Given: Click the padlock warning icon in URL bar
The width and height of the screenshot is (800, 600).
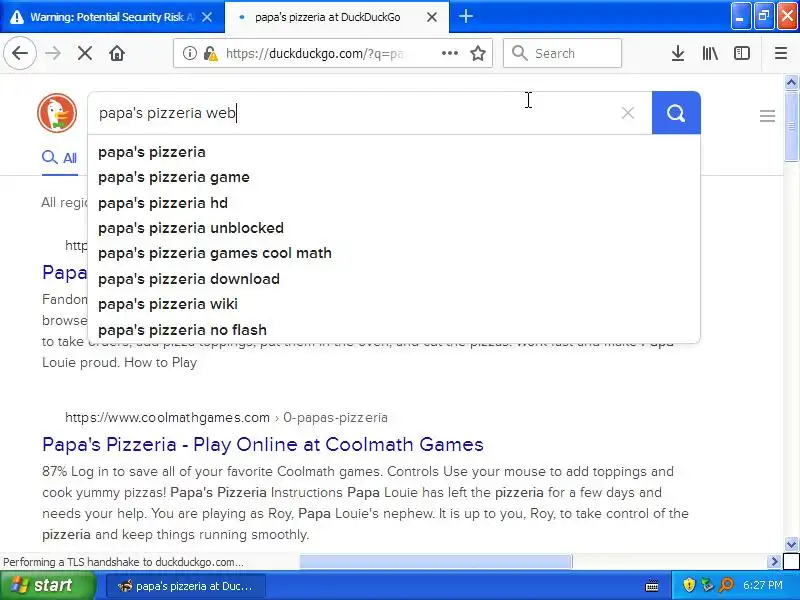Looking at the screenshot, I should coord(210,53).
